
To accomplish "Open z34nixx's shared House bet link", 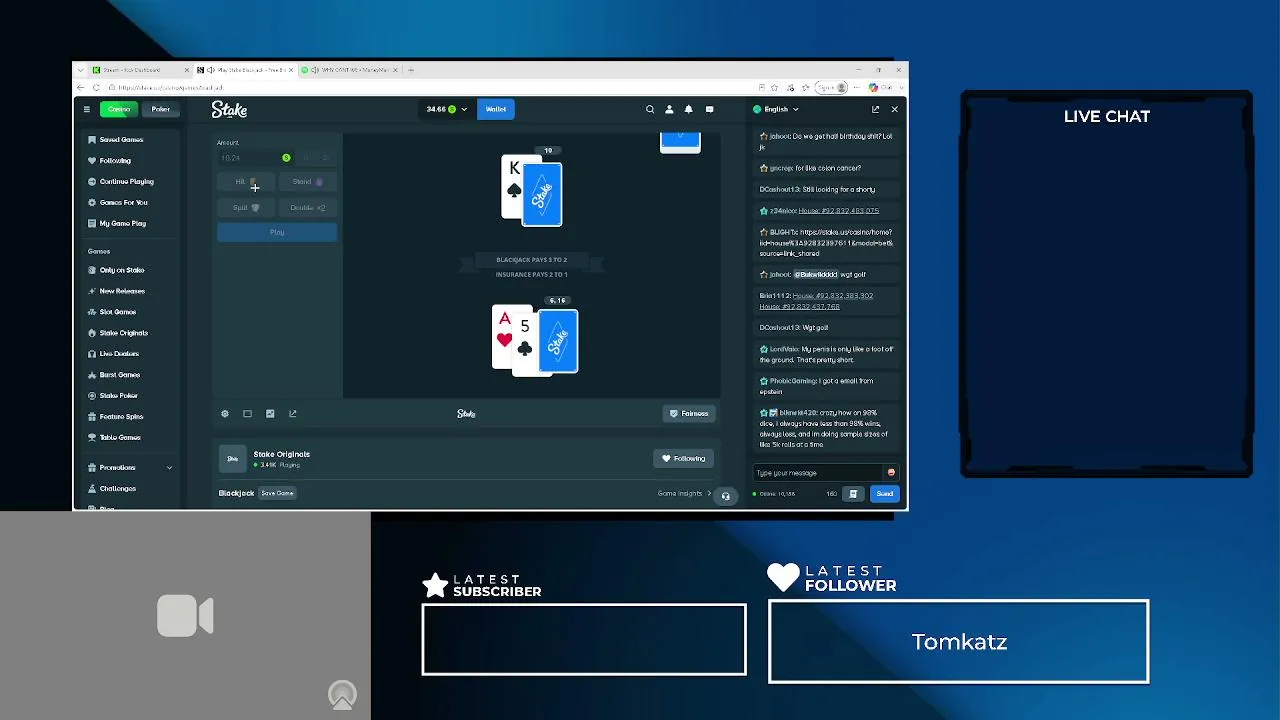I will point(838,211).
